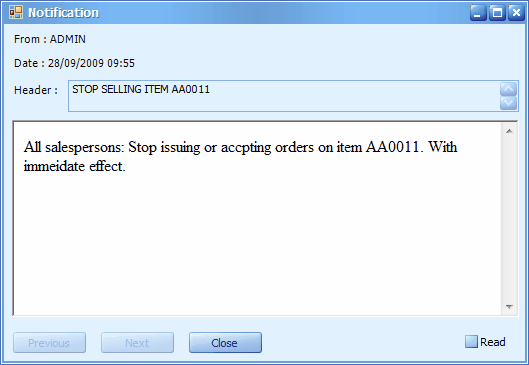Click message body scrollbar up arrow
The image size is (529, 365).
point(509,131)
